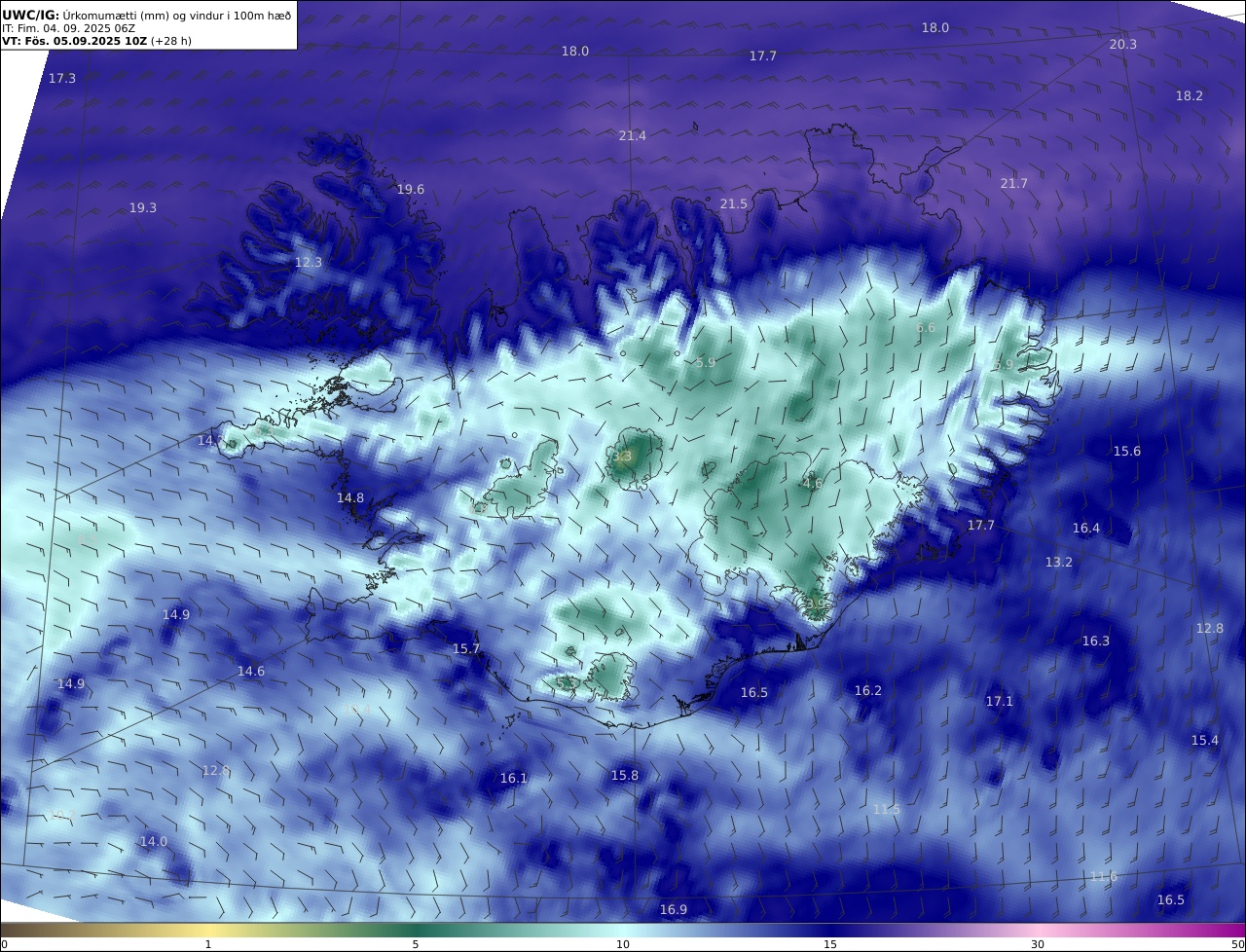
Task: Select the 16.2 value label
Action: 868,690
